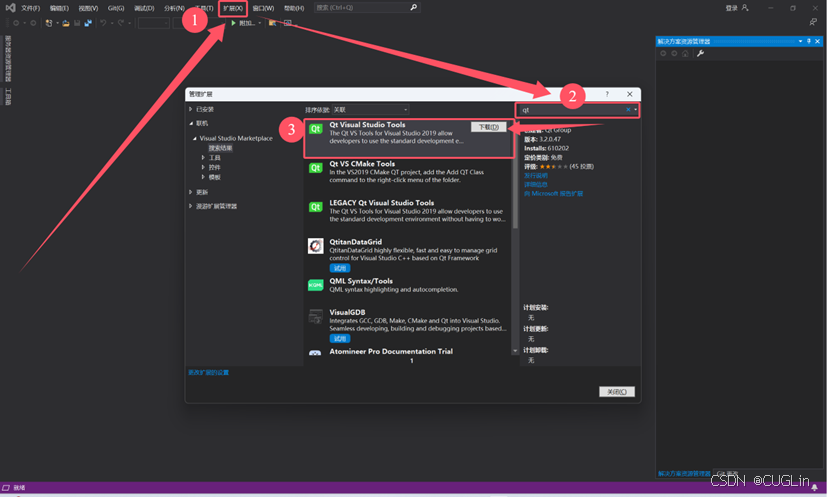The image size is (827, 497).
Task: Select Atomineer Pro Documentation Trial entry
Action: pos(391,351)
